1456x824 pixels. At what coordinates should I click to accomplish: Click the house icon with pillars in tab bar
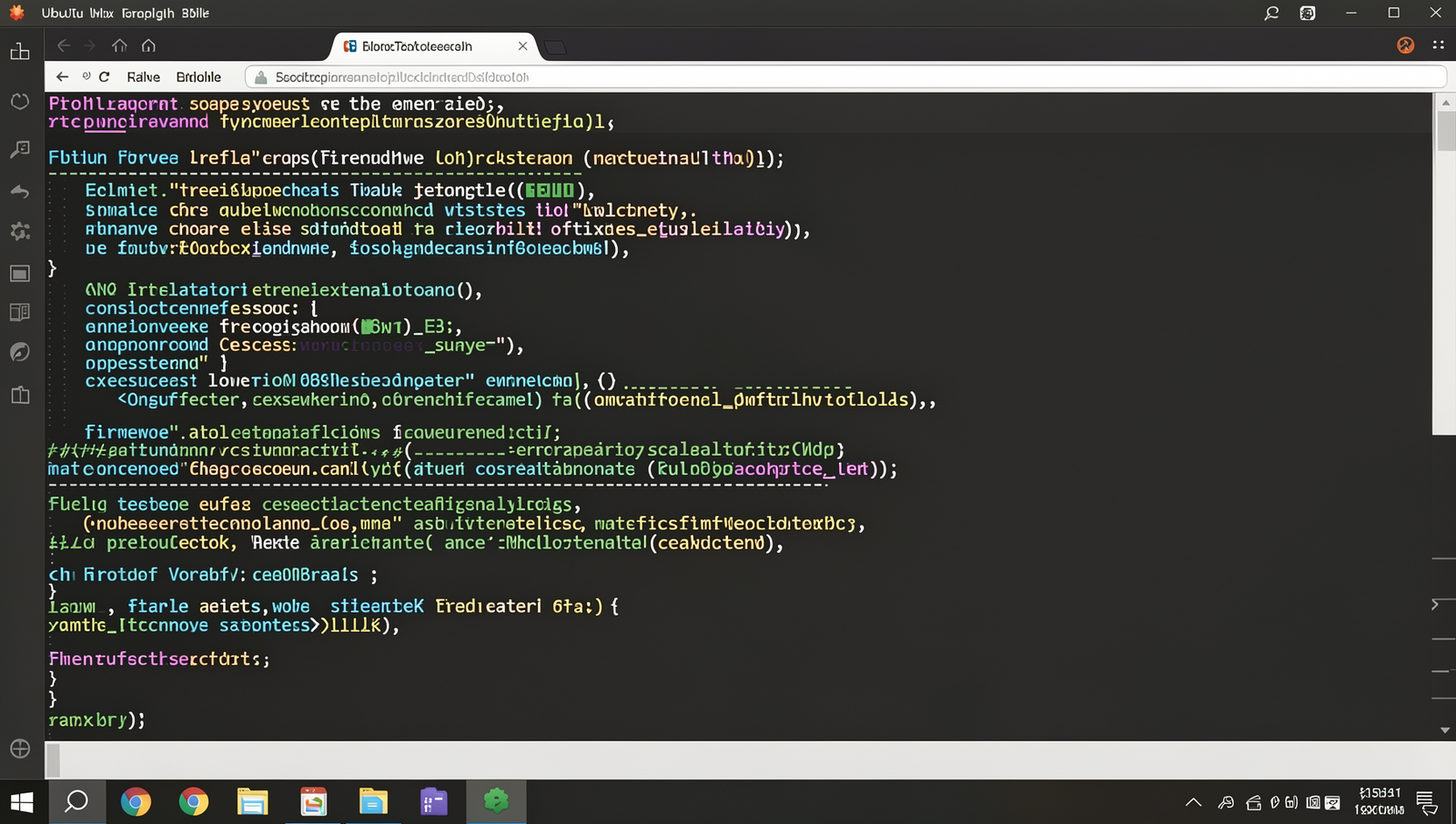point(119,45)
